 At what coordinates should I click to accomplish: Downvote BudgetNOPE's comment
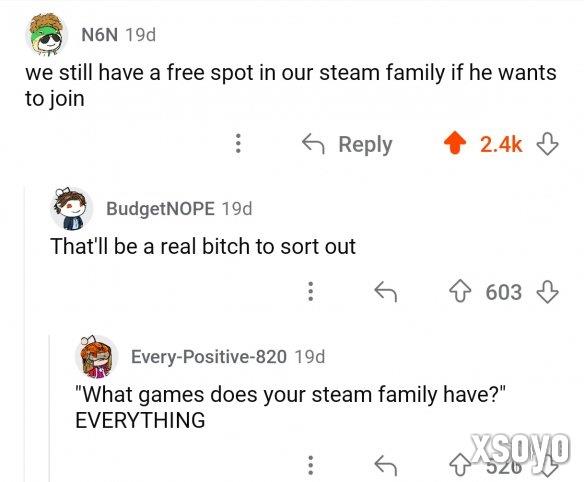pos(547,291)
